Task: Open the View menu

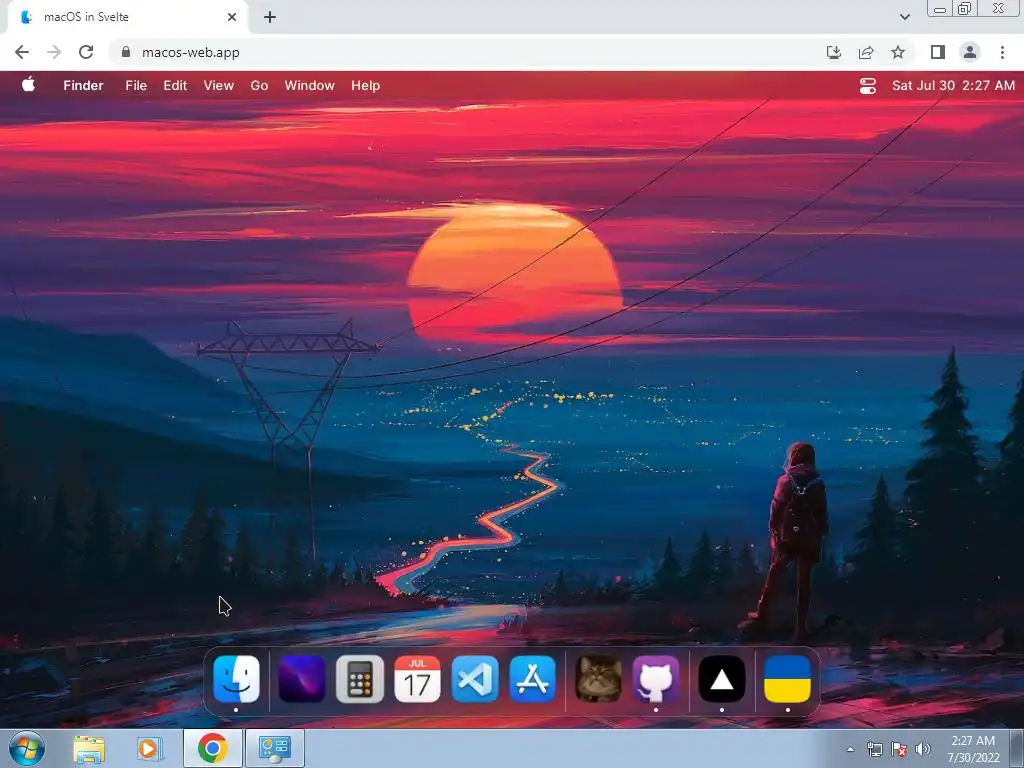Action: point(218,86)
